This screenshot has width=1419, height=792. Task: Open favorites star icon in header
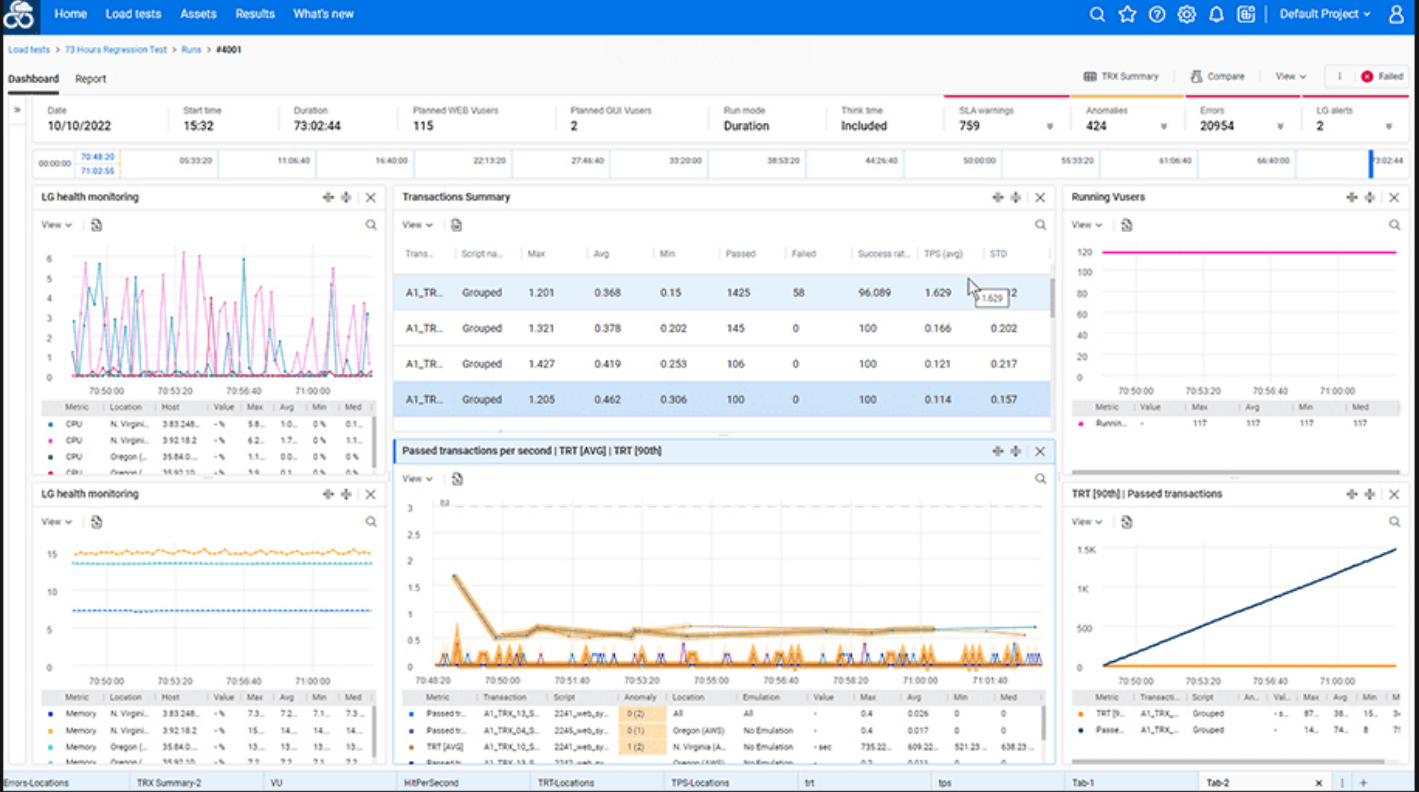click(1127, 14)
